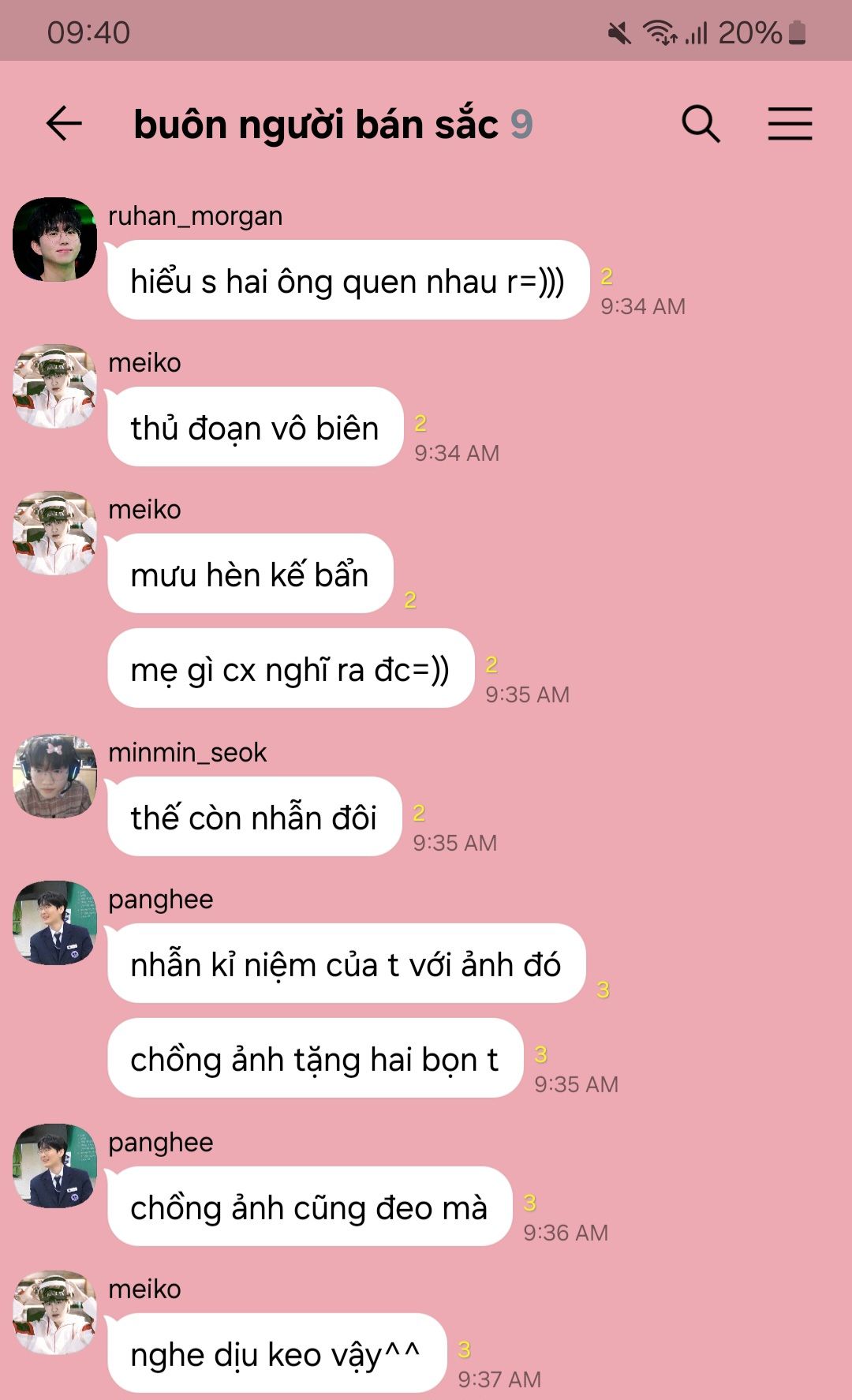The image size is (852, 1400).
Task: Tap the Wi-Fi signal icon in status bar
Action: coord(660,32)
